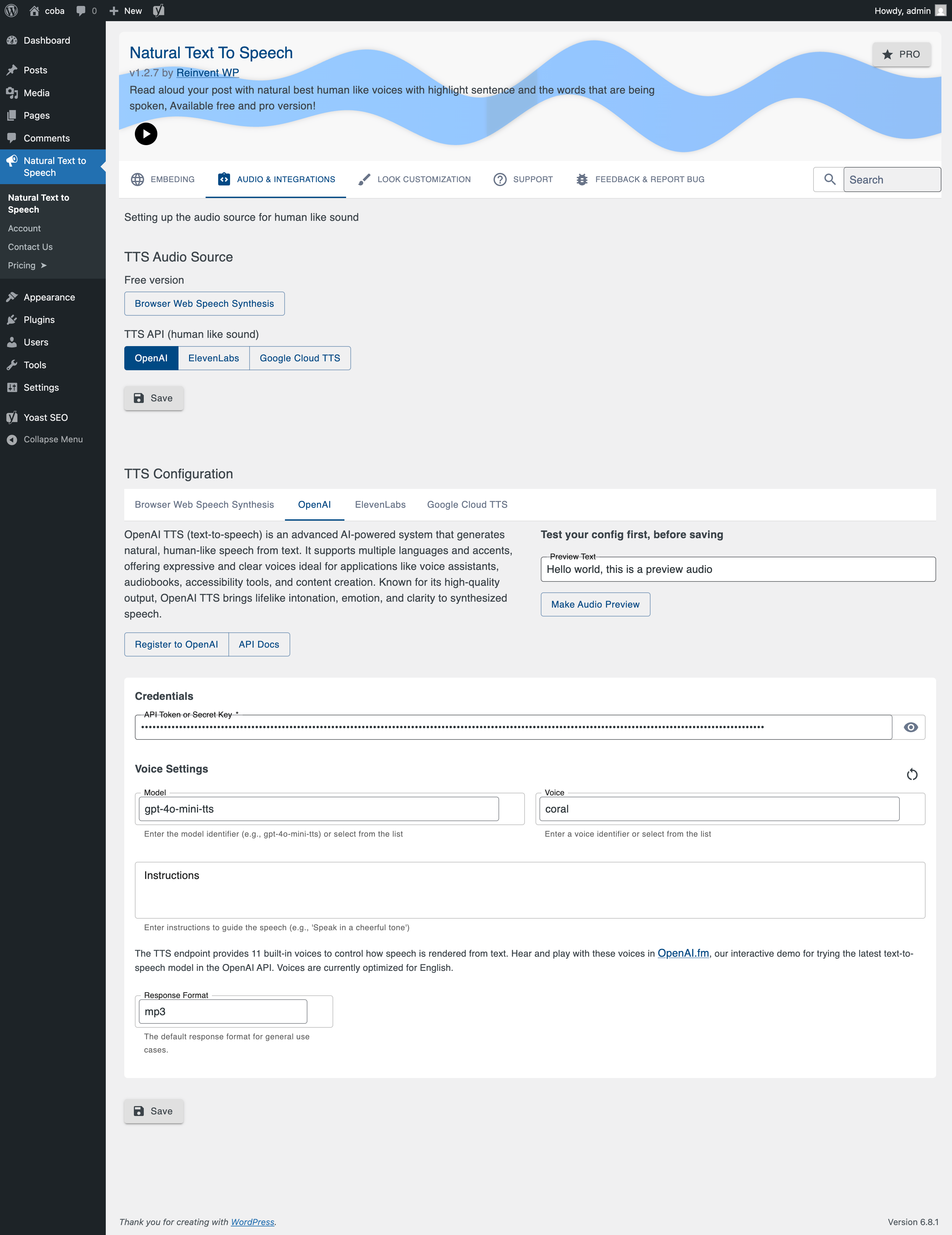Click the PRO star button
The image size is (952, 1235).
[901, 54]
